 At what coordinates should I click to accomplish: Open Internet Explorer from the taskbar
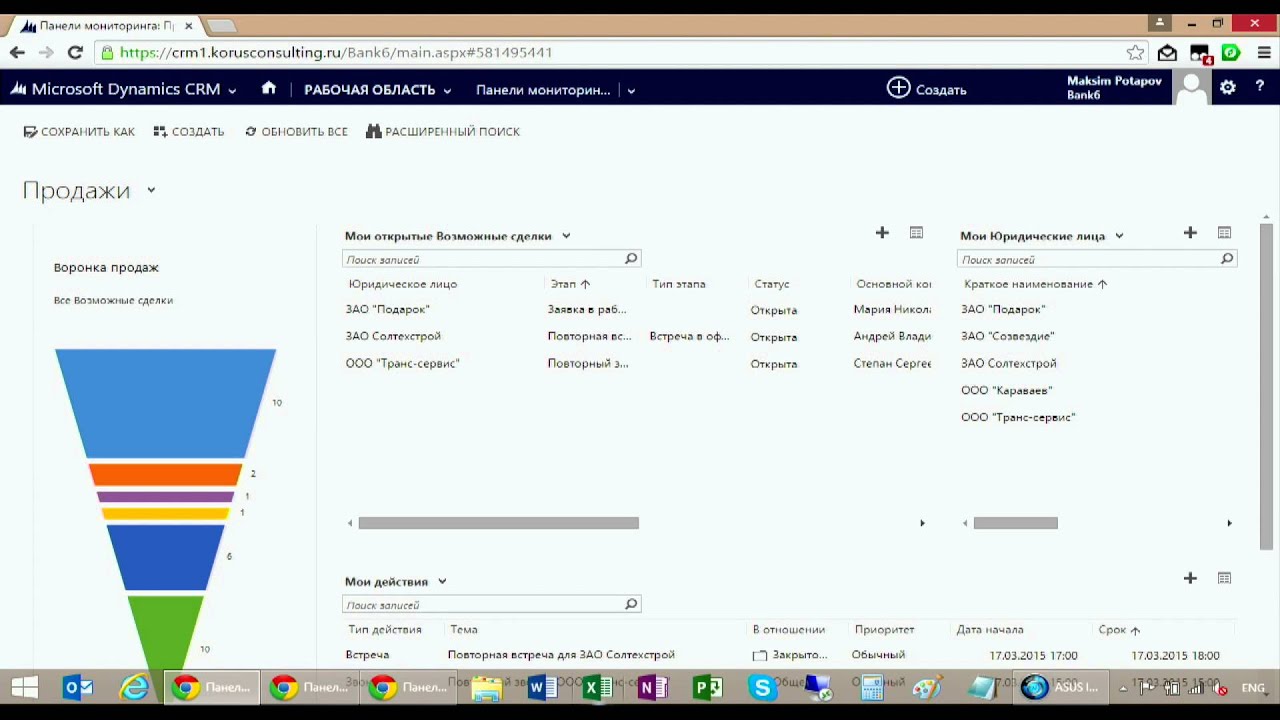[134, 688]
